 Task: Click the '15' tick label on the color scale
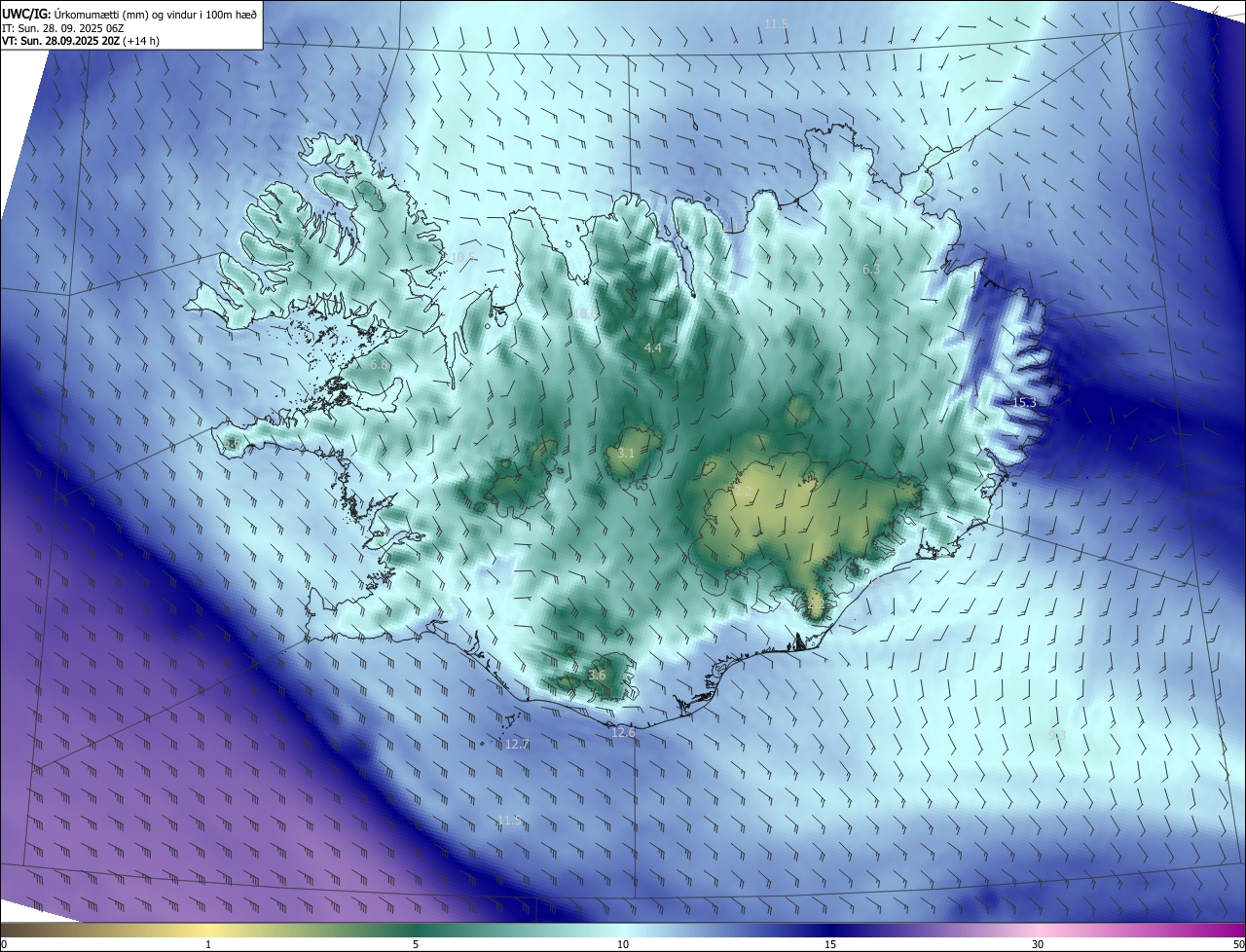pyautogui.click(x=830, y=944)
